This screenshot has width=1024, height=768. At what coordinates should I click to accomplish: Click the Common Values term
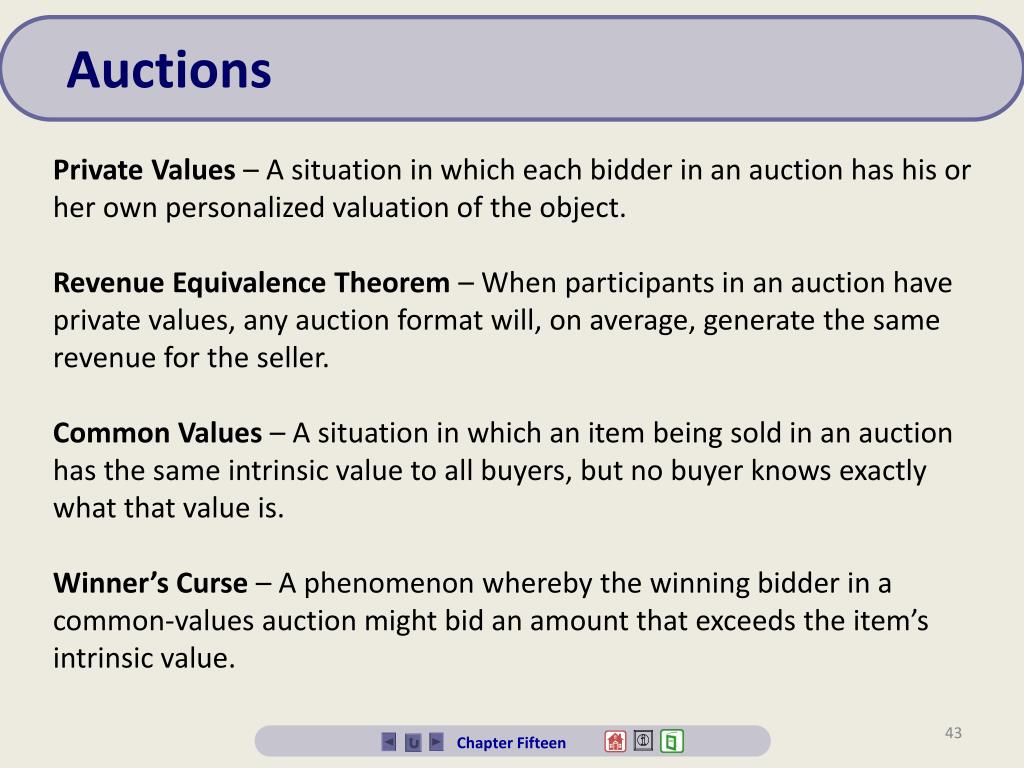[x=157, y=433]
